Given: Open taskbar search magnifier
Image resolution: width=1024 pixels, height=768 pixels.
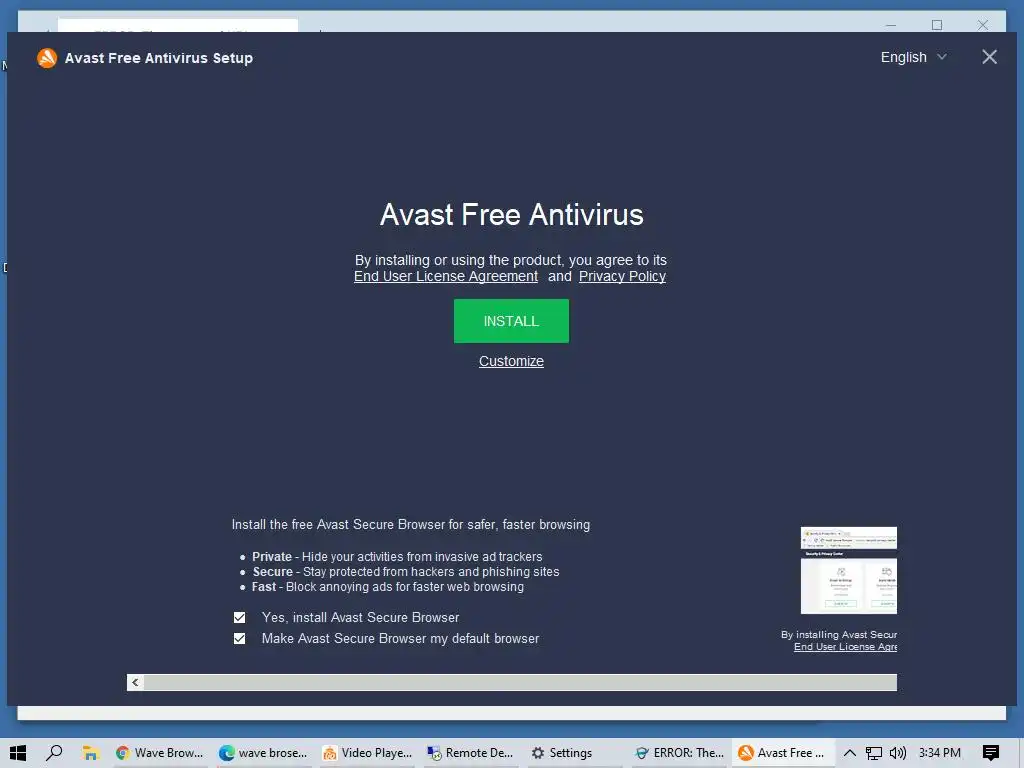Looking at the screenshot, I should click(x=54, y=753).
